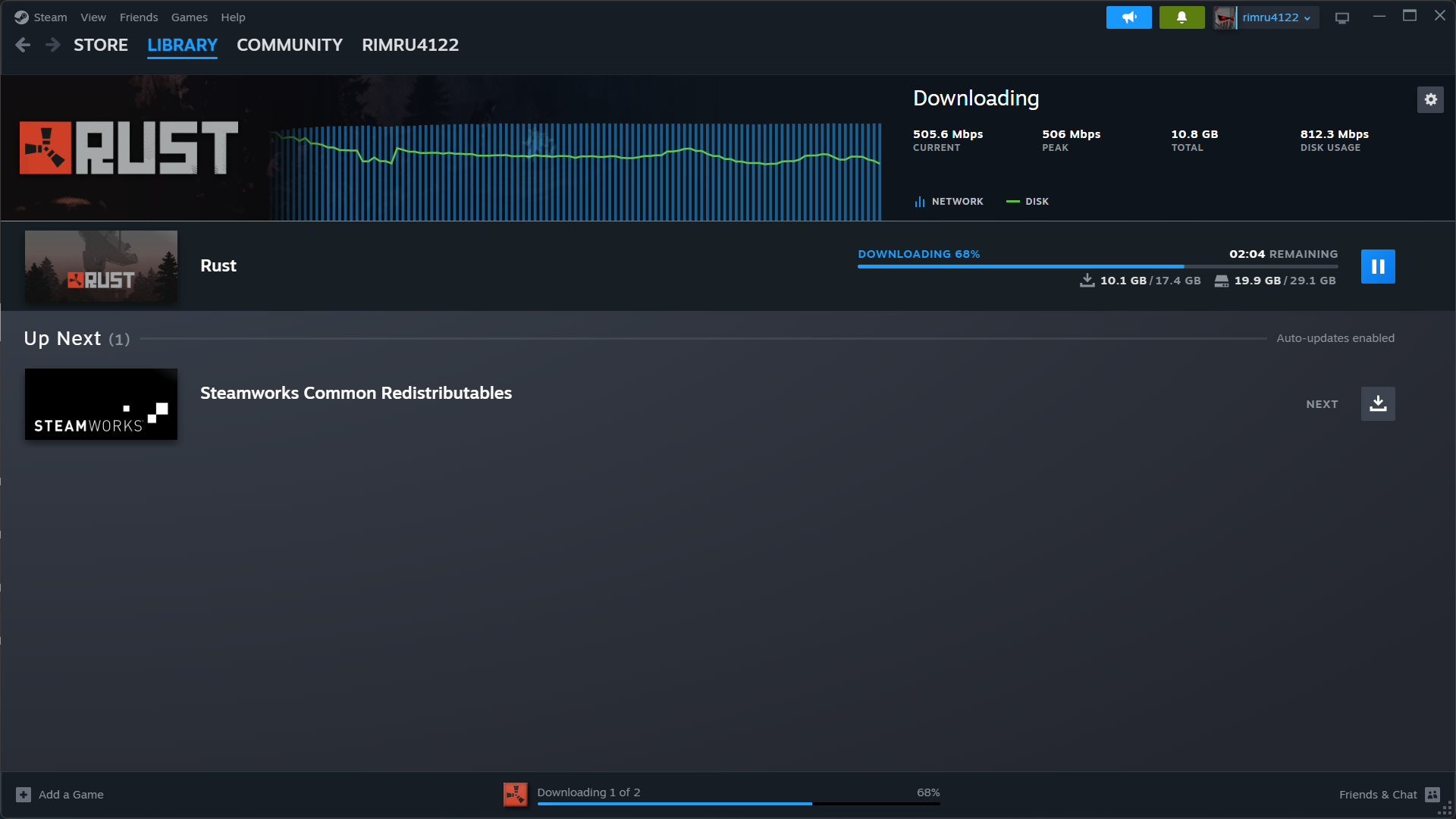
Task: Click the Add a Game plus icon
Action: (24, 795)
